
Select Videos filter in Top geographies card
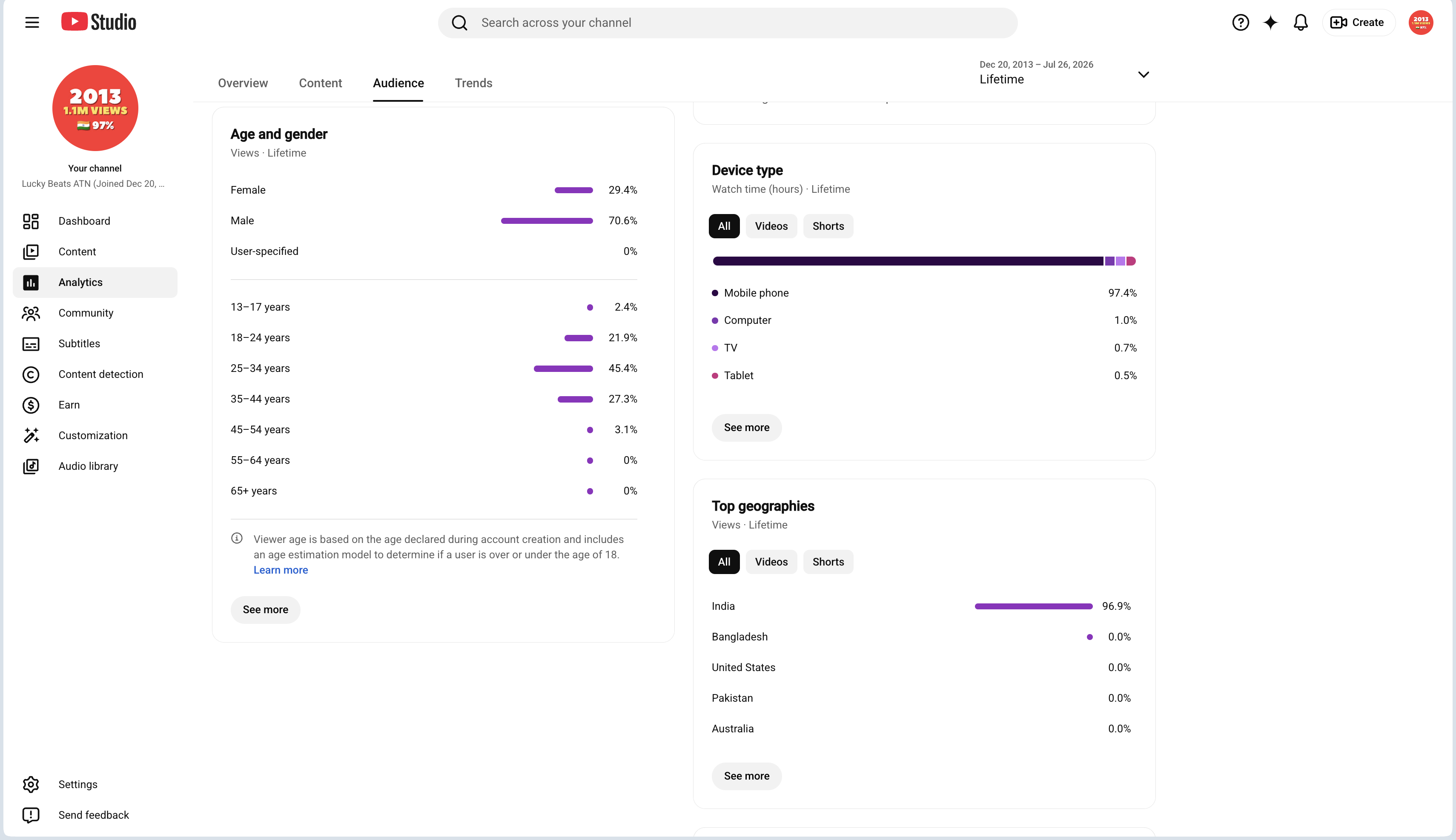pyautogui.click(x=771, y=562)
